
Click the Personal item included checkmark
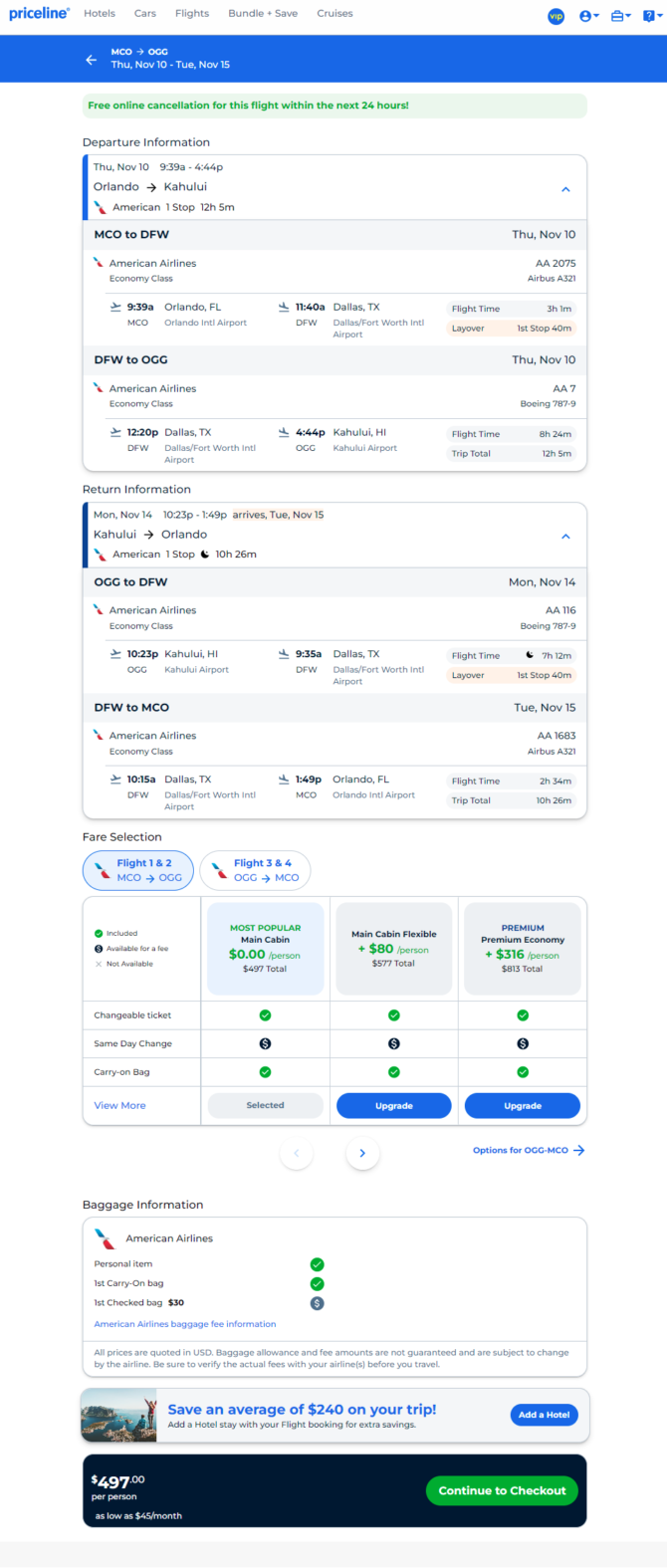317,1264
